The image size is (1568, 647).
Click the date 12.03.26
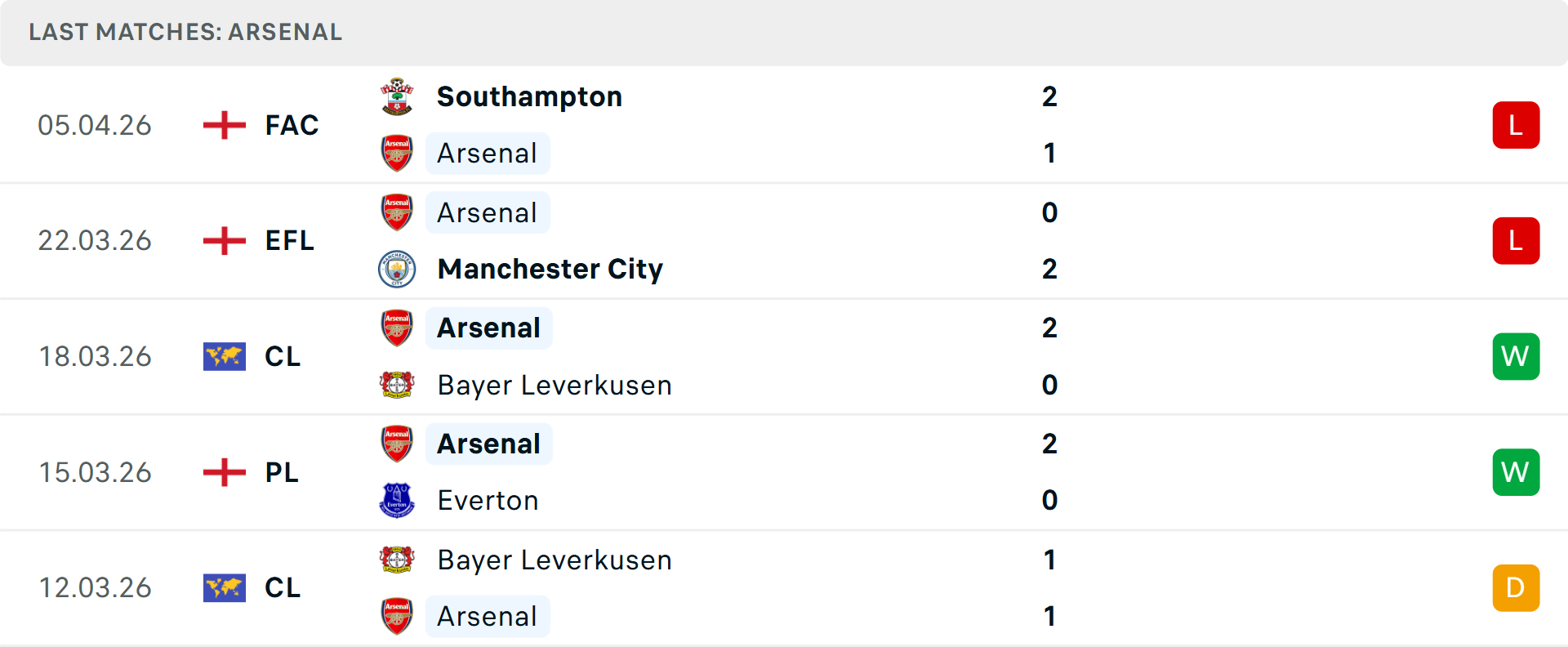pyautogui.click(x=95, y=587)
